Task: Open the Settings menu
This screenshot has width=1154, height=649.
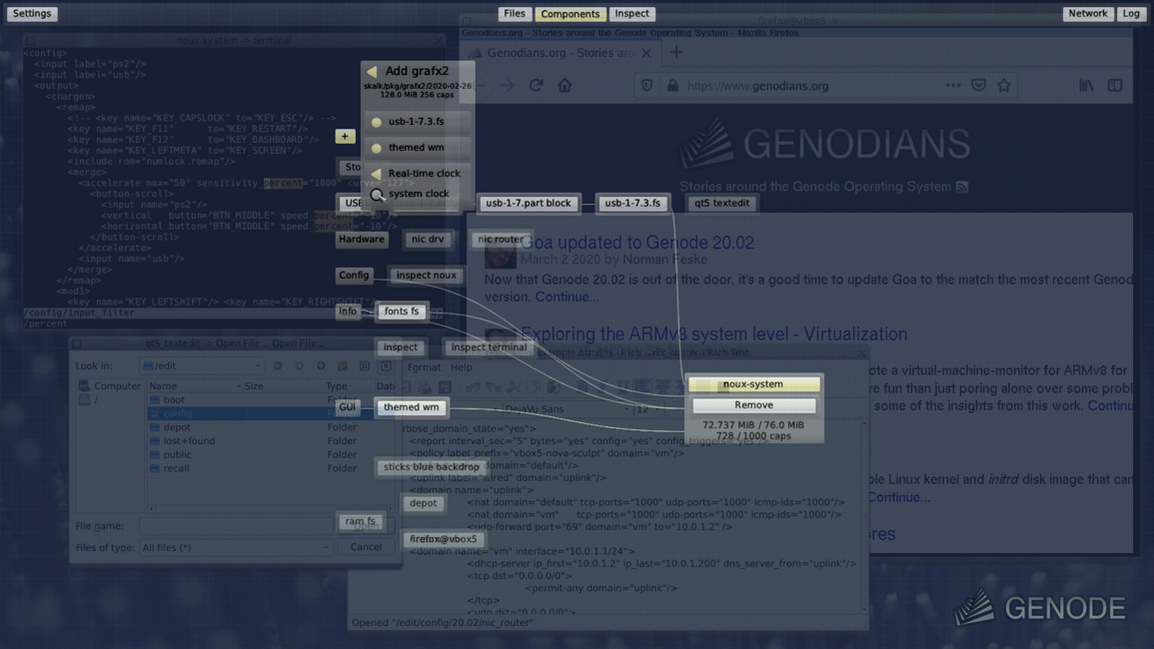Action: tap(32, 13)
